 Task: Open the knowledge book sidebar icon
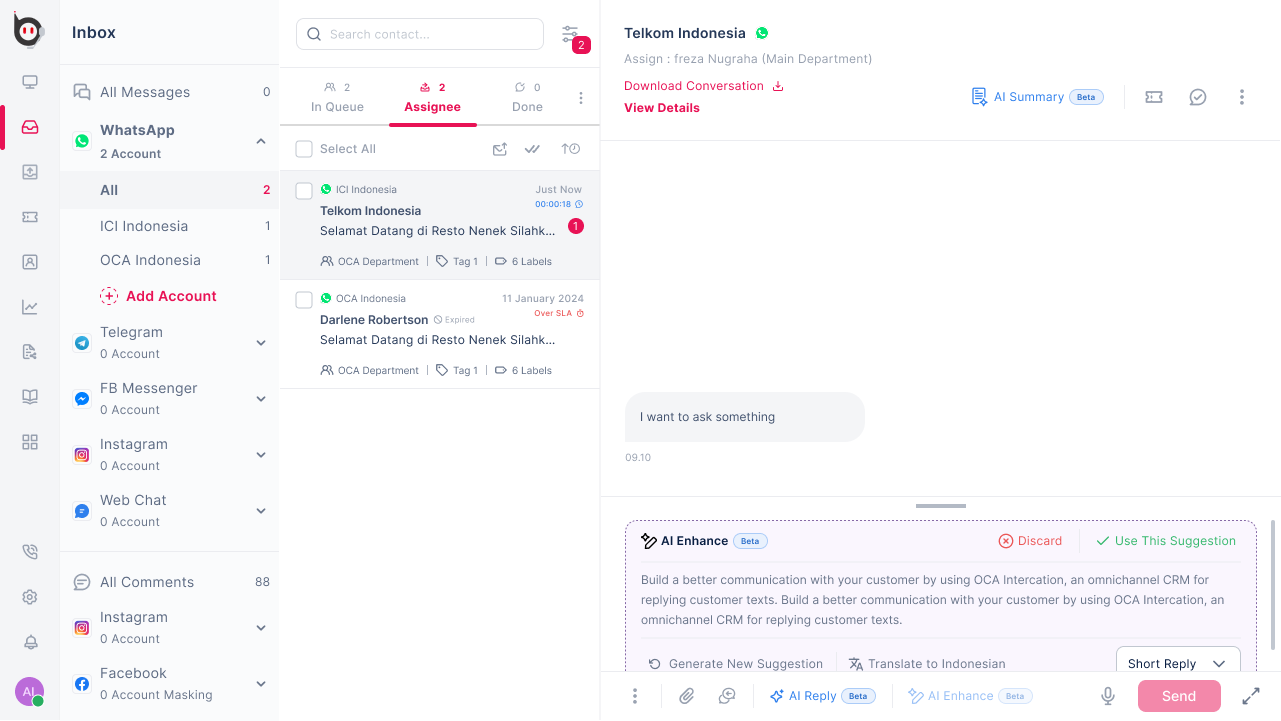(x=30, y=397)
